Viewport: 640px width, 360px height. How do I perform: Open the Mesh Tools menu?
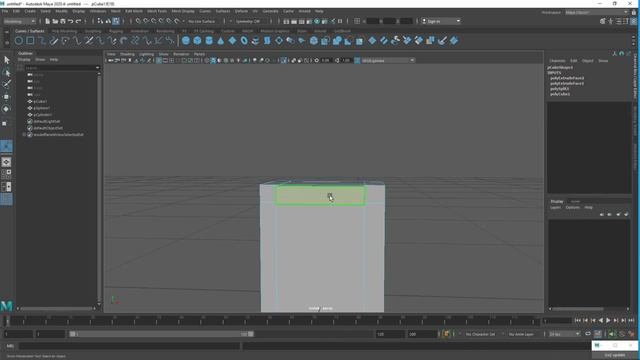157,11
